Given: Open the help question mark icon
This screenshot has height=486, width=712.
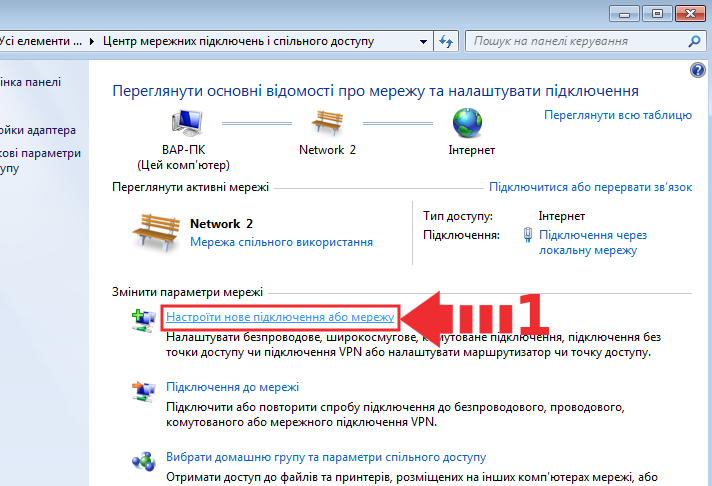Looking at the screenshot, I should tap(697, 70).
